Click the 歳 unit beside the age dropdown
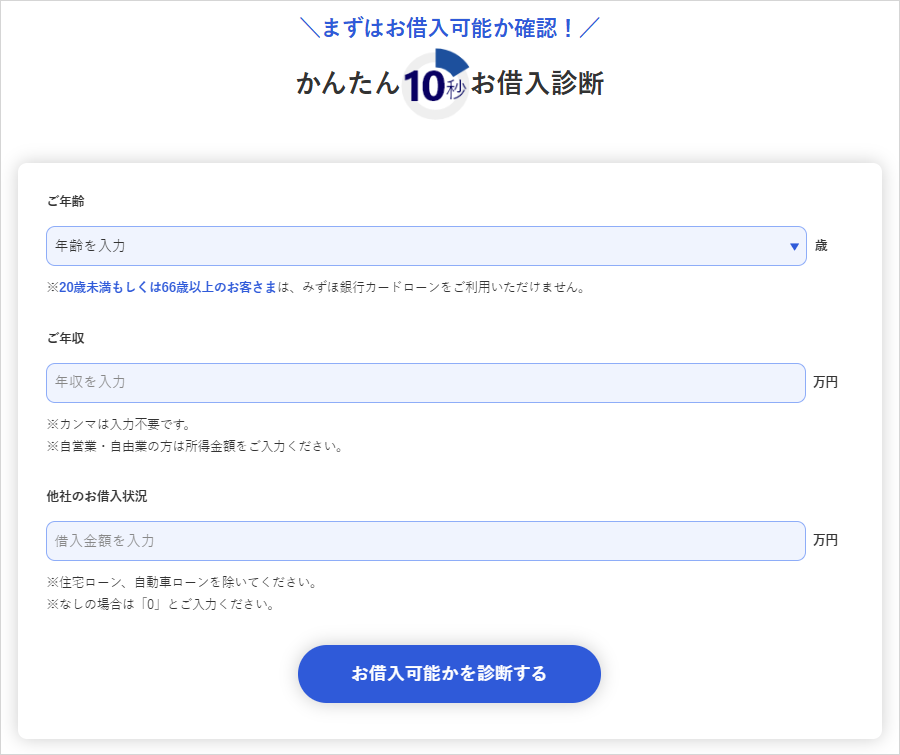This screenshot has height=755, width=900. coord(821,246)
